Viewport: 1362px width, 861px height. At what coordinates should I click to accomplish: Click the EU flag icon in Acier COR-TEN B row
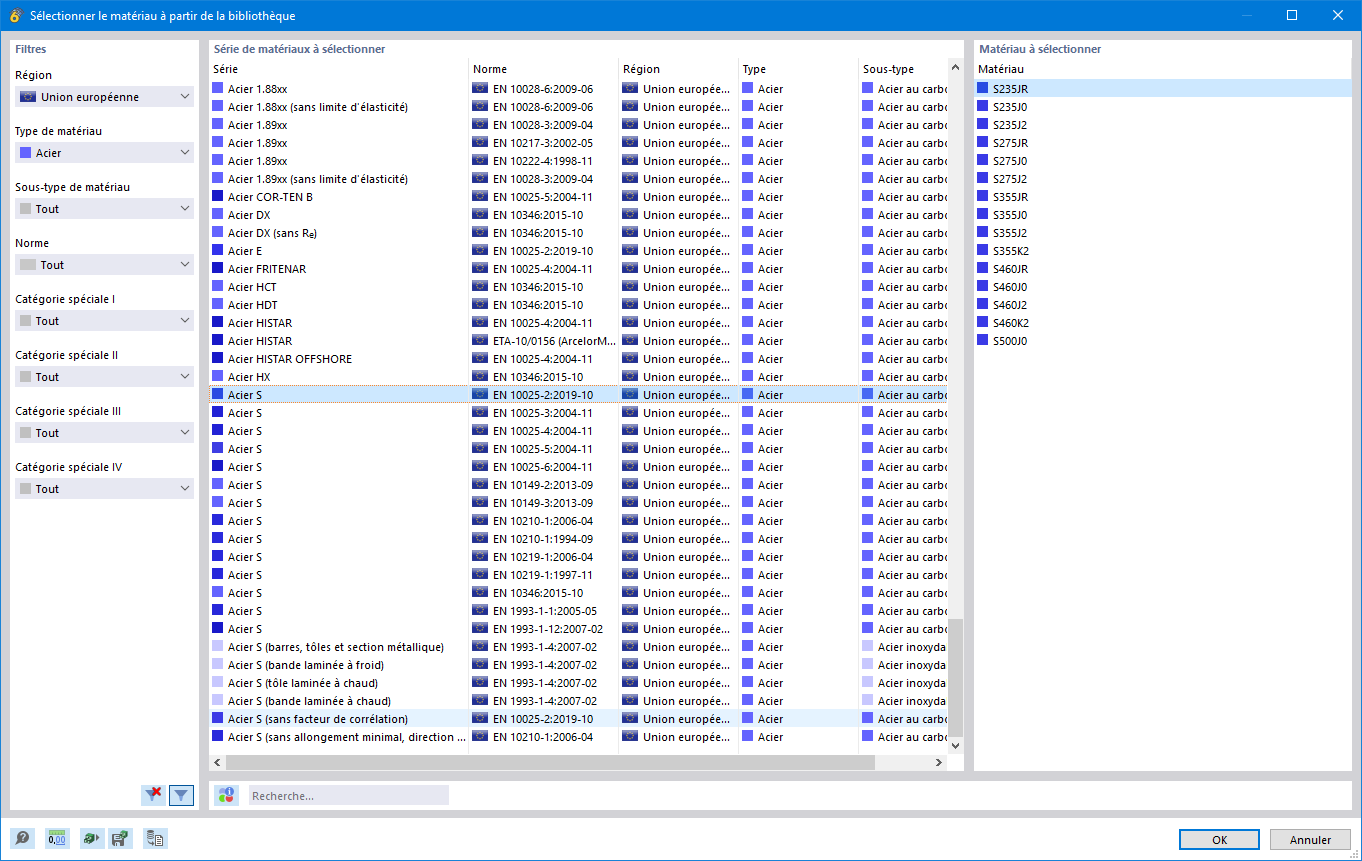pyautogui.click(x=481, y=197)
